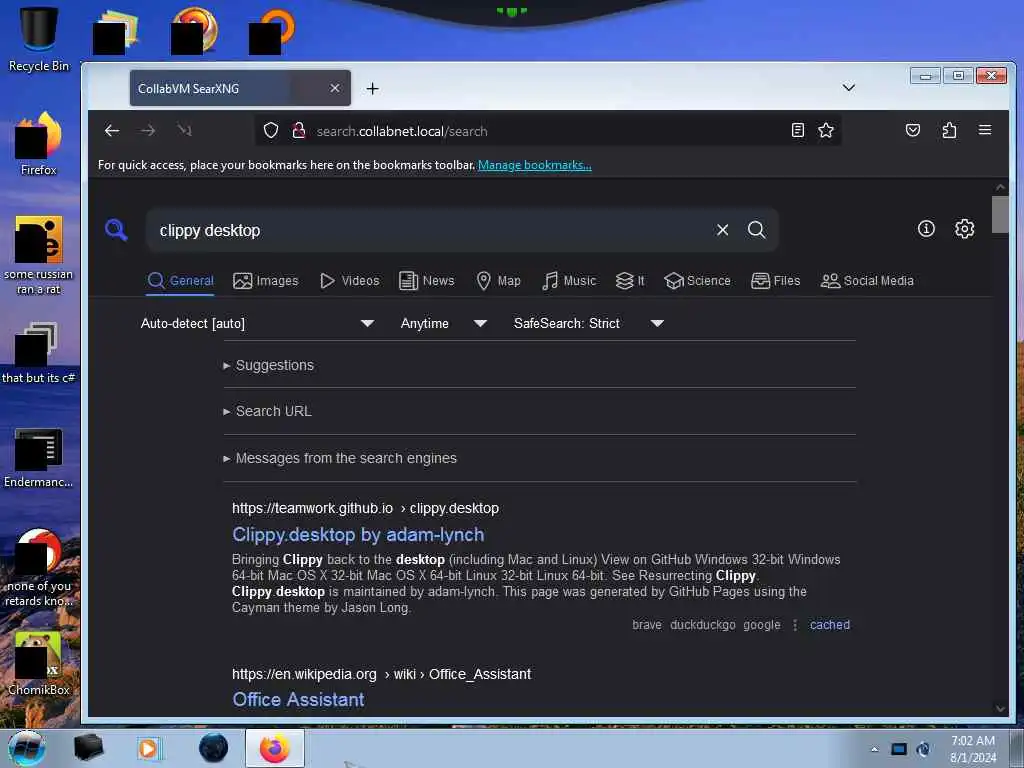Switch to the Files category
Screen dimensions: 1024x768
tap(775, 281)
